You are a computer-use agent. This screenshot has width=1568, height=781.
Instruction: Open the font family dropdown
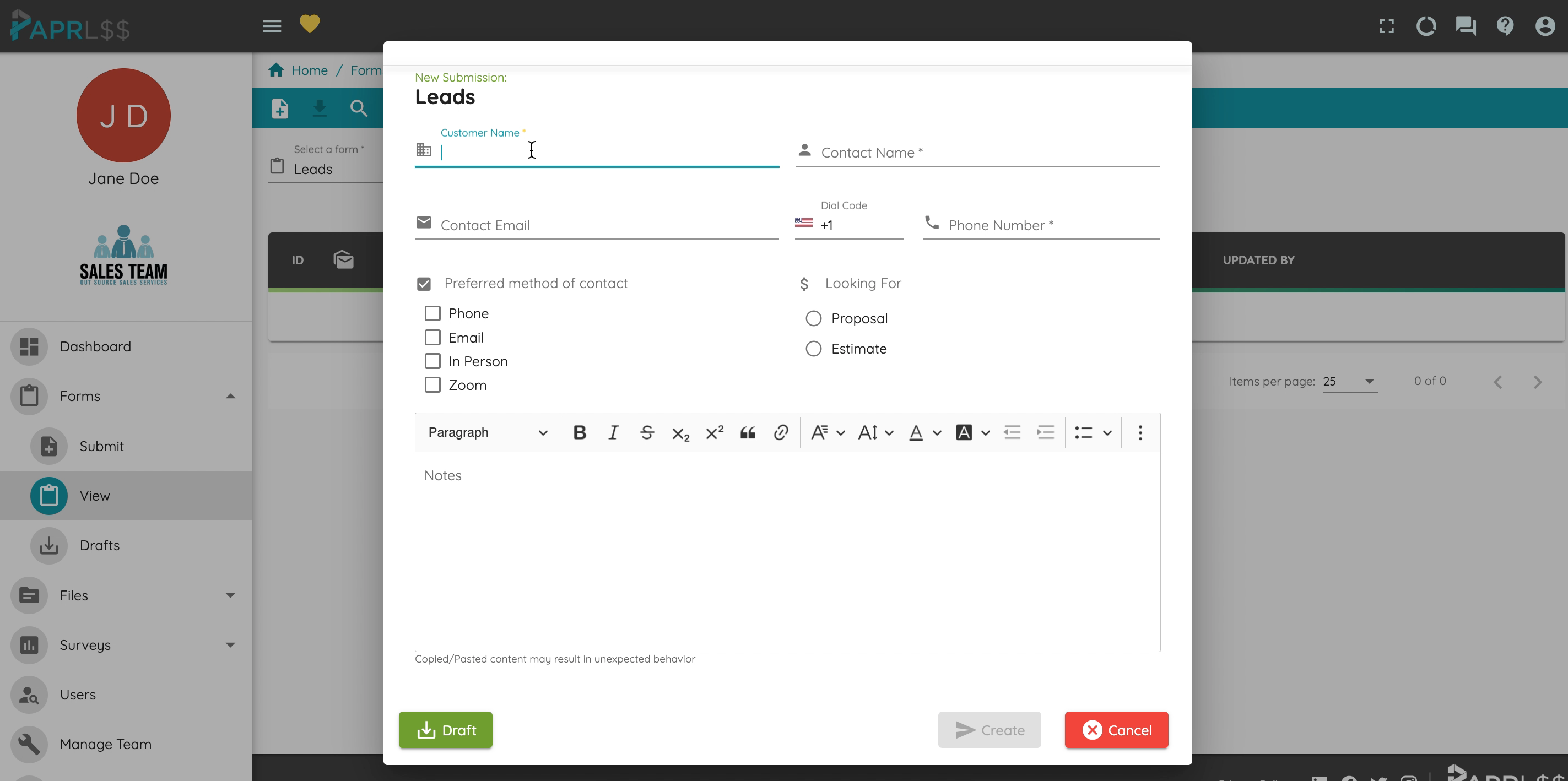click(x=827, y=432)
